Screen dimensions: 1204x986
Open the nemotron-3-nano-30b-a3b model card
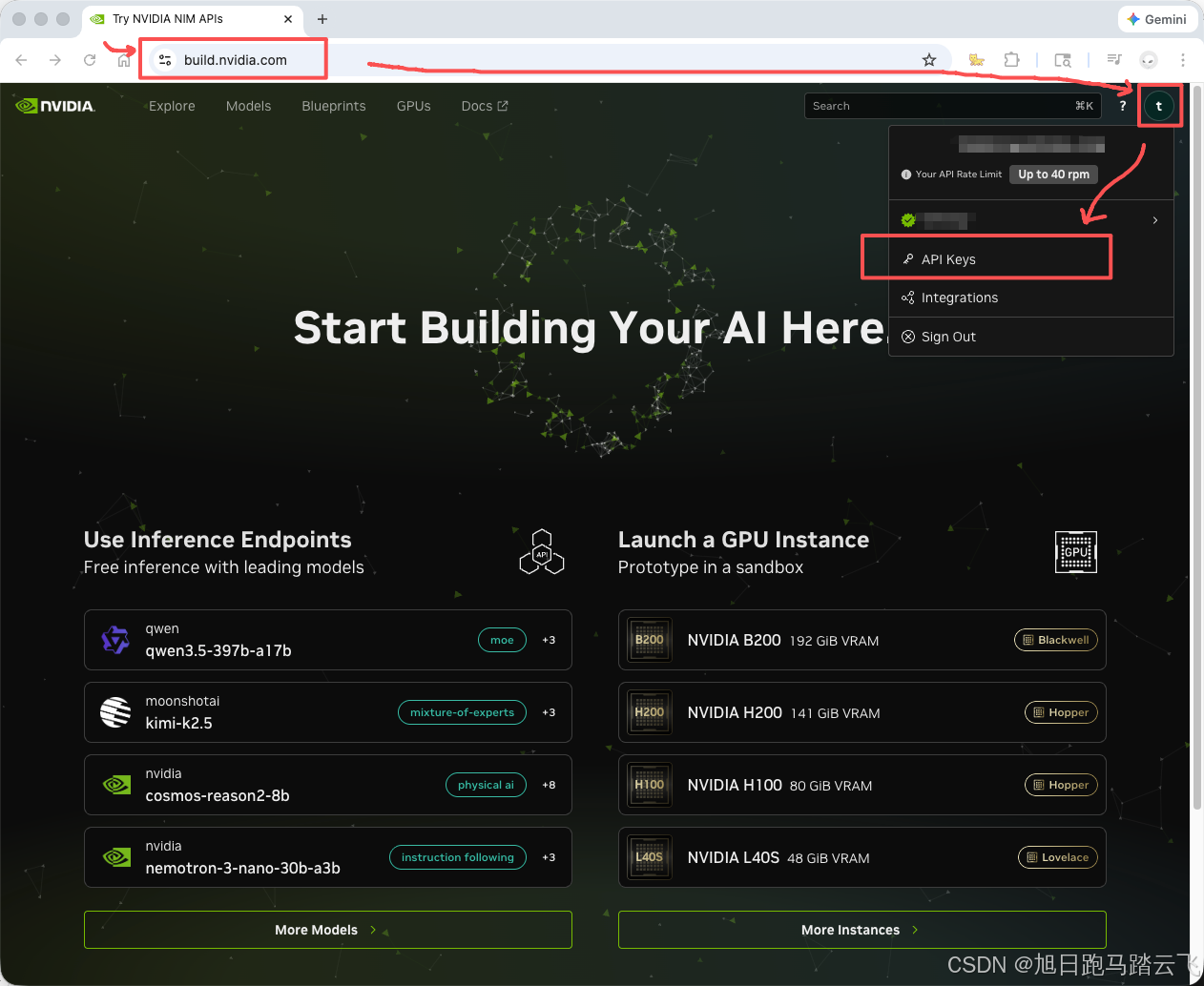click(x=328, y=857)
